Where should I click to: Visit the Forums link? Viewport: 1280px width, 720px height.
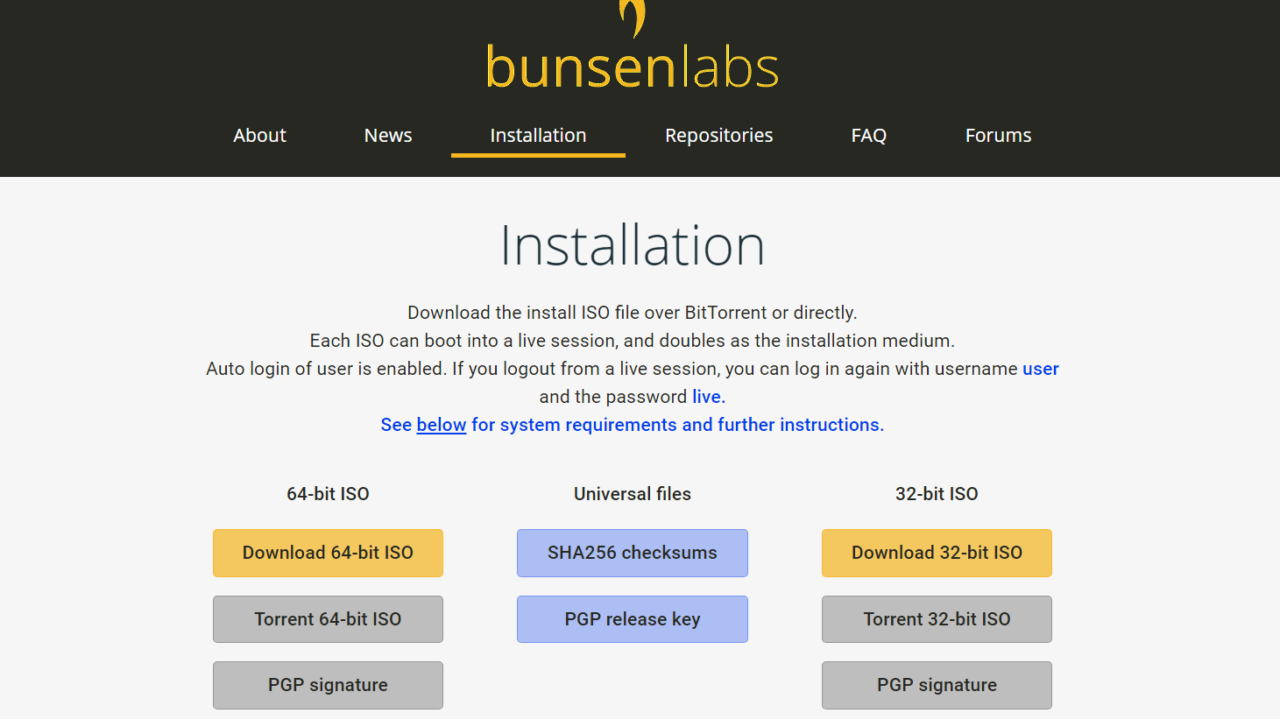click(998, 135)
